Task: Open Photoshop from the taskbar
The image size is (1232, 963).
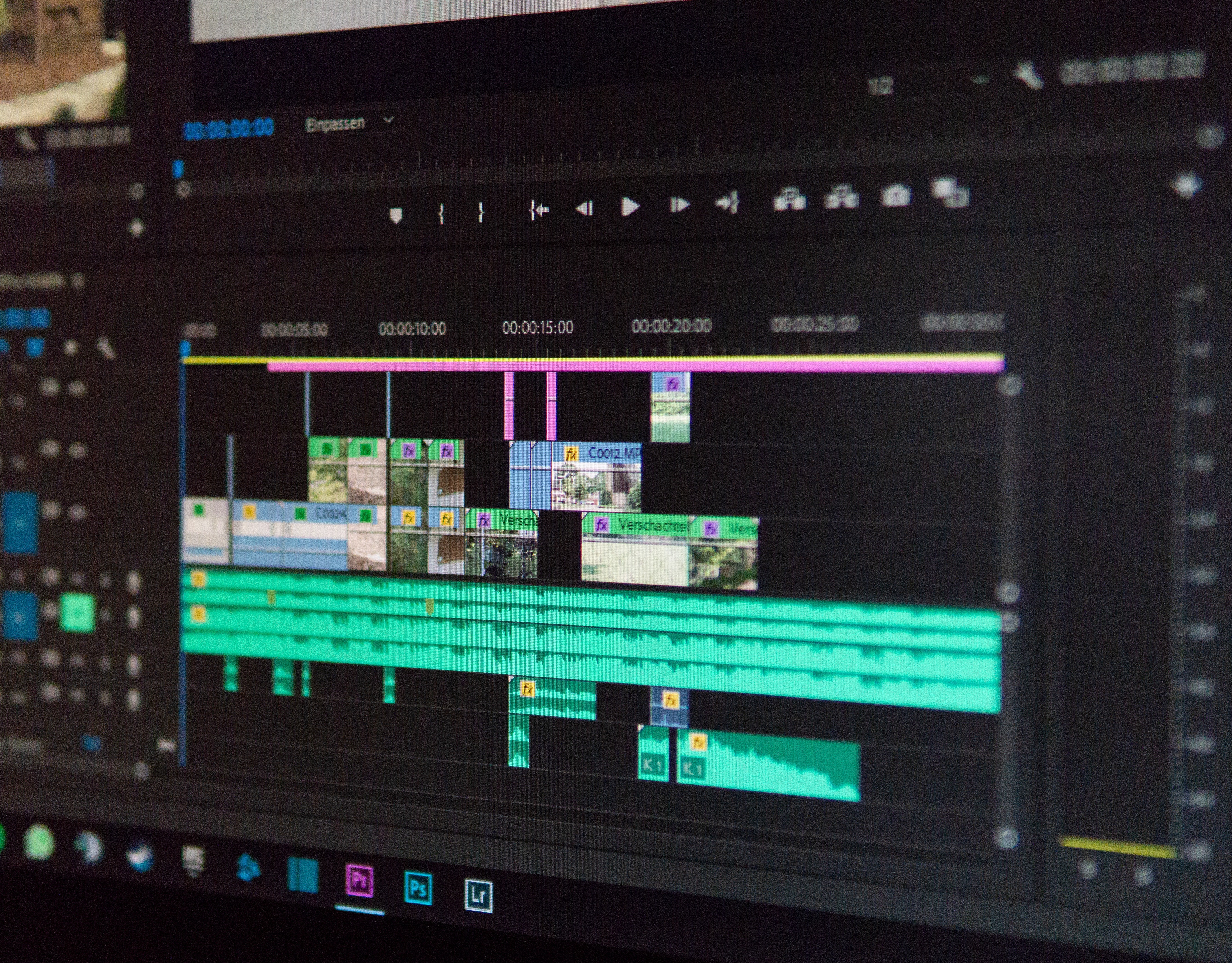Action: pos(418,888)
